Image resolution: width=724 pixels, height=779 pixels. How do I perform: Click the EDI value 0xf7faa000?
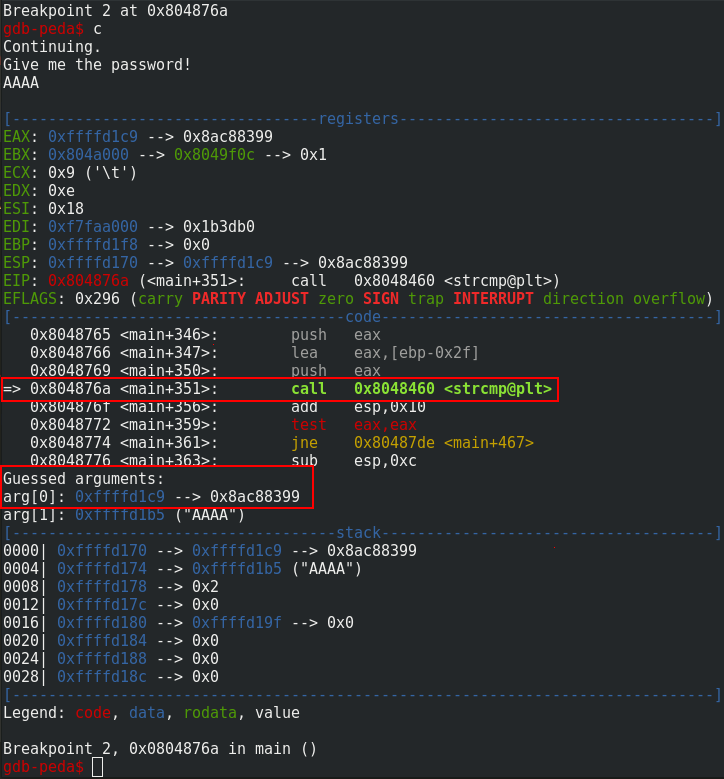point(93,227)
